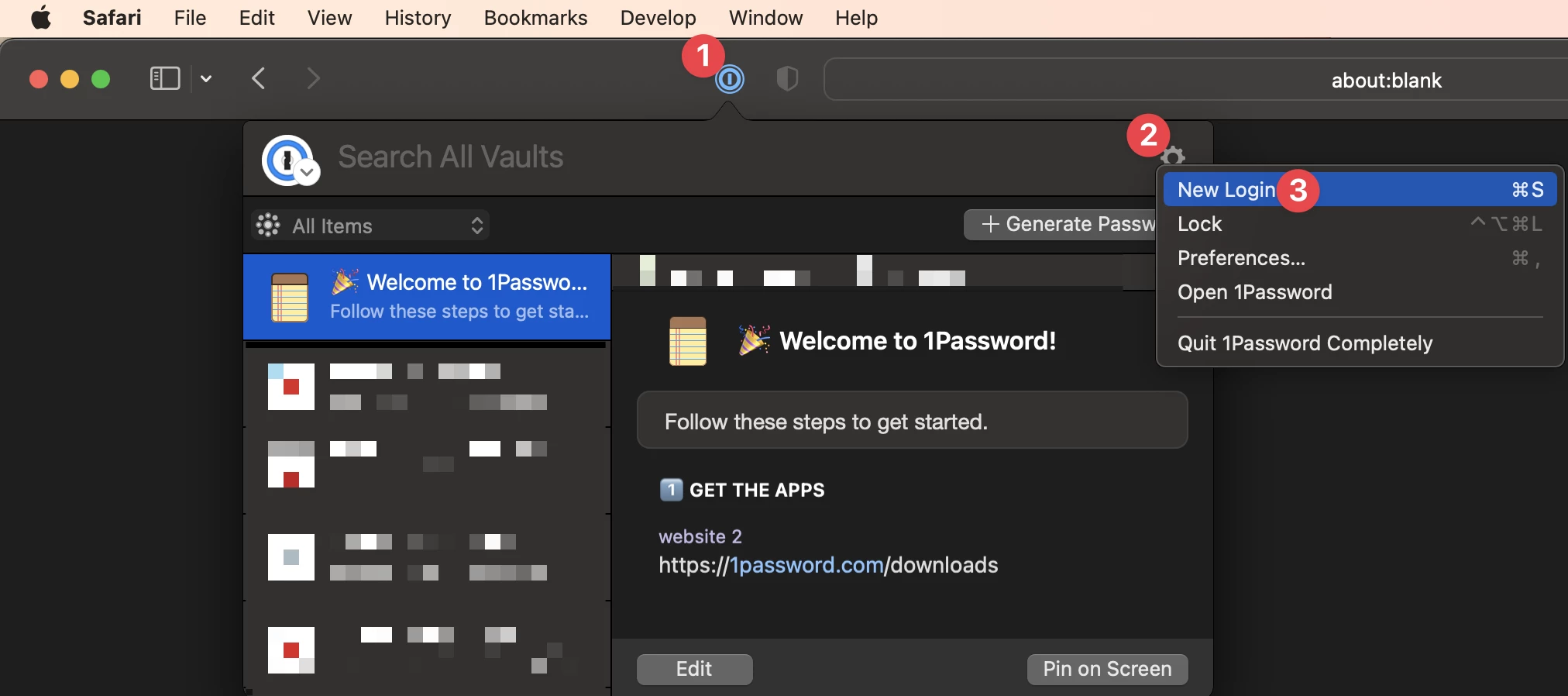Viewport: 1568px width, 696px height.
Task: Open the Help menu
Action: click(x=856, y=18)
